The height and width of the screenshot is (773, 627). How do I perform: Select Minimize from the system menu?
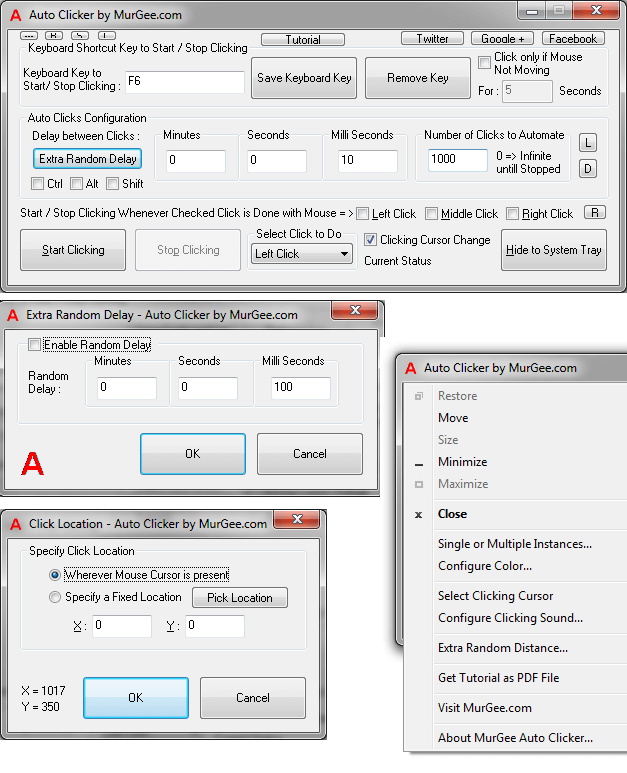(x=462, y=462)
